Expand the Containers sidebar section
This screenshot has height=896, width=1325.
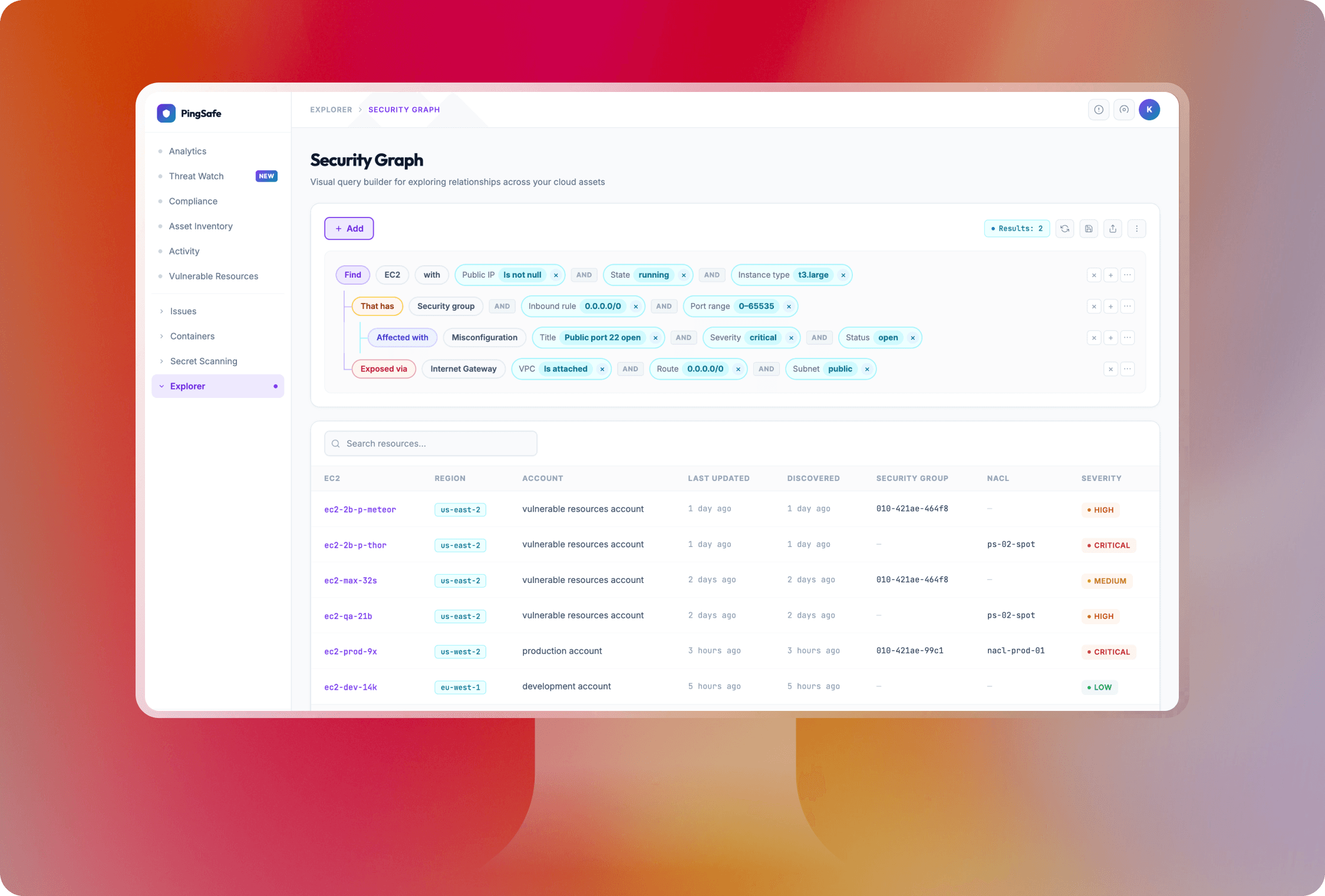tap(217, 336)
